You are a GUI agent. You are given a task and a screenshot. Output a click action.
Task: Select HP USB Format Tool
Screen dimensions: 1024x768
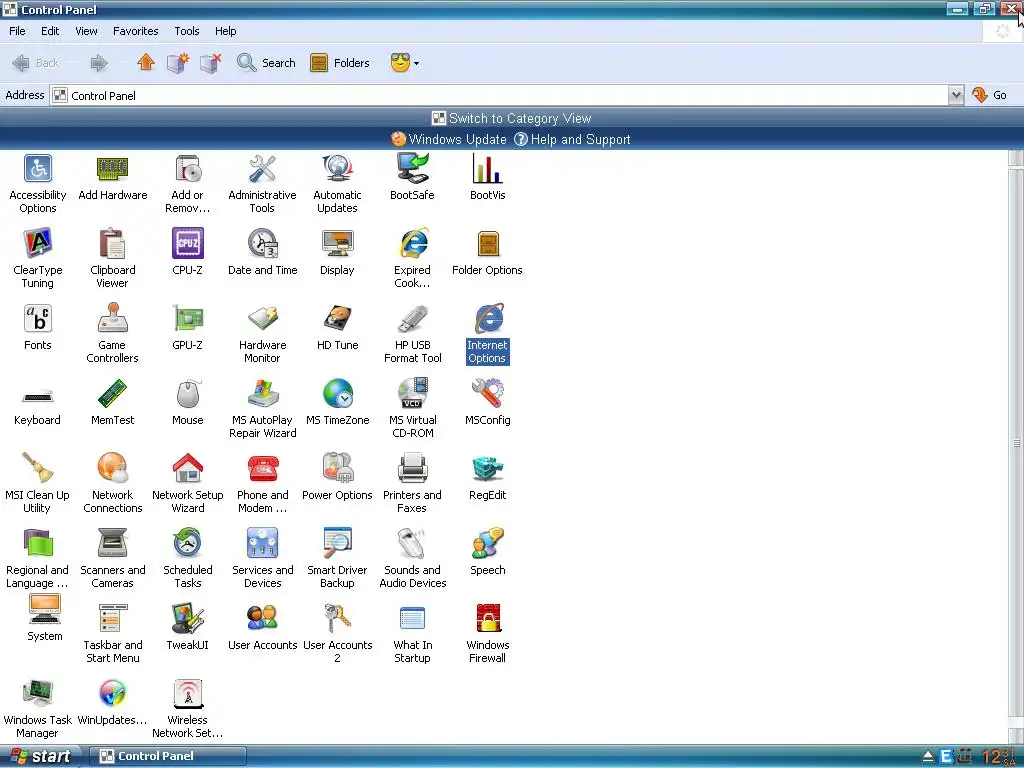click(412, 319)
